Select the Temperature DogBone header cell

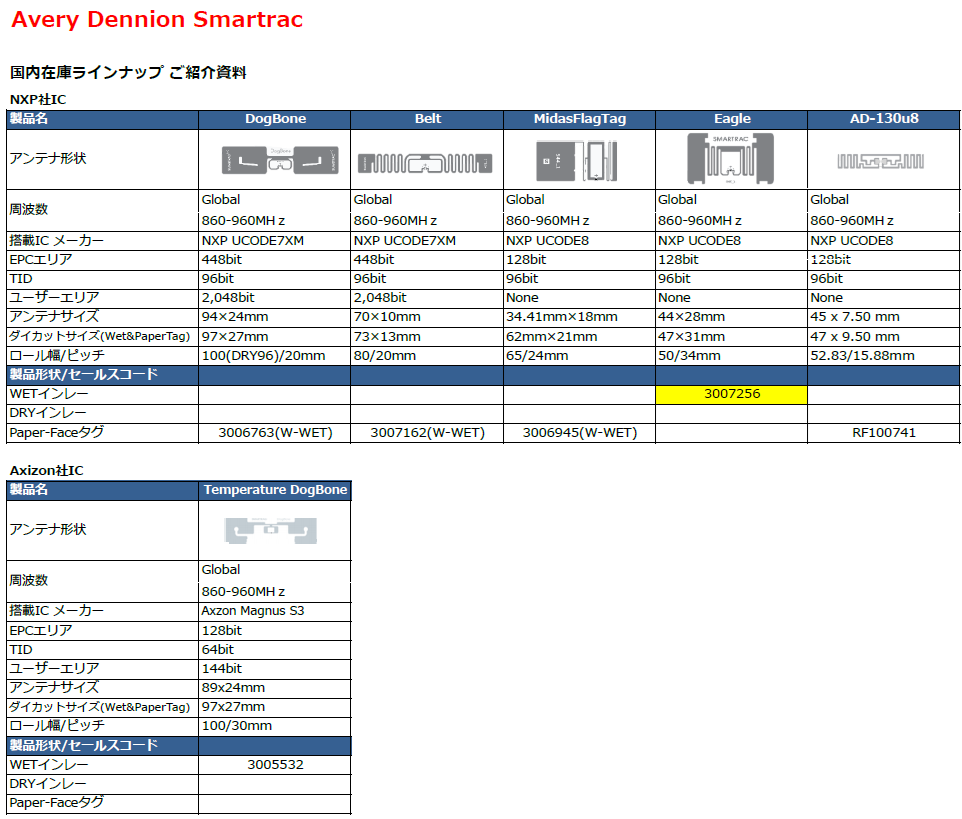coord(275,490)
